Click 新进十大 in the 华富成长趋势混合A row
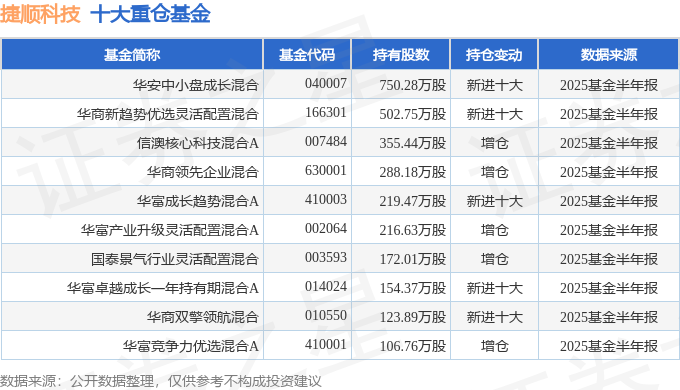This screenshot has width=680, height=390. point(494,201)
